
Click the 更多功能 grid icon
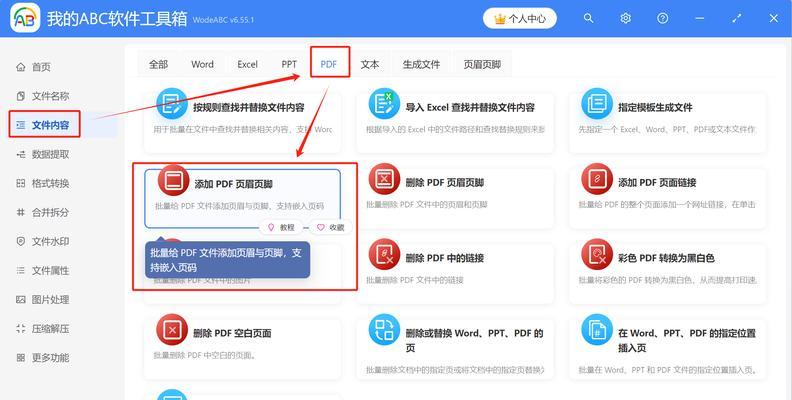pyautogui.click(x=21, y=358)
